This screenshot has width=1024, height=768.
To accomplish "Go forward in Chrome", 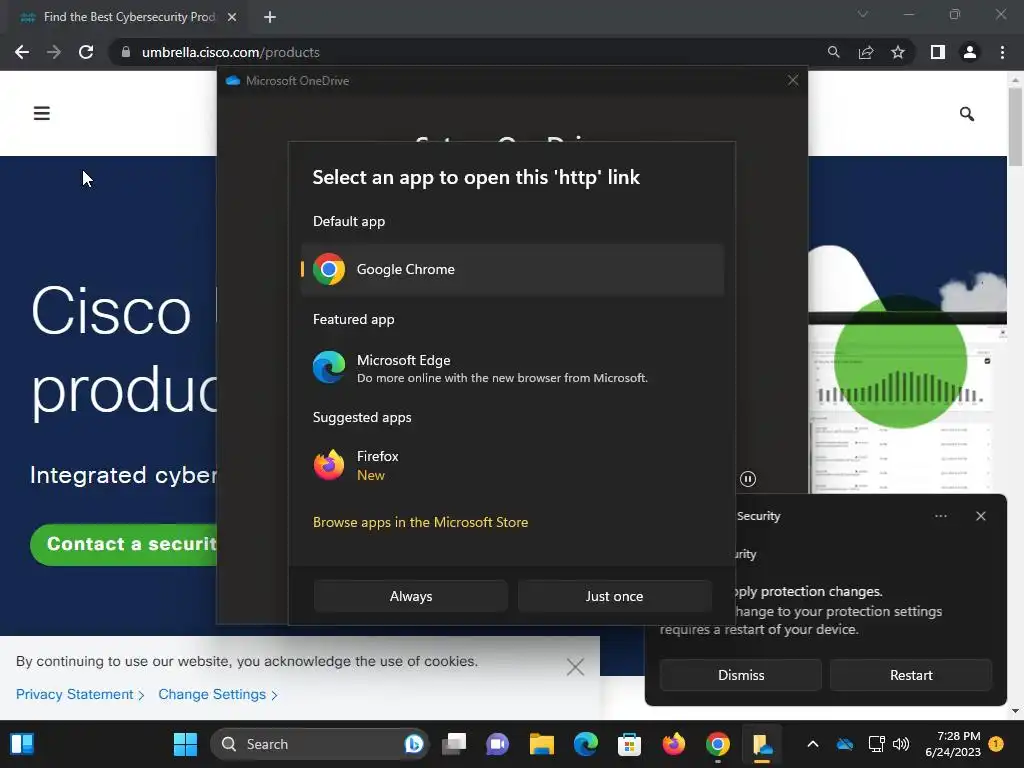I will pyautogui.click(x=54, y=52).
